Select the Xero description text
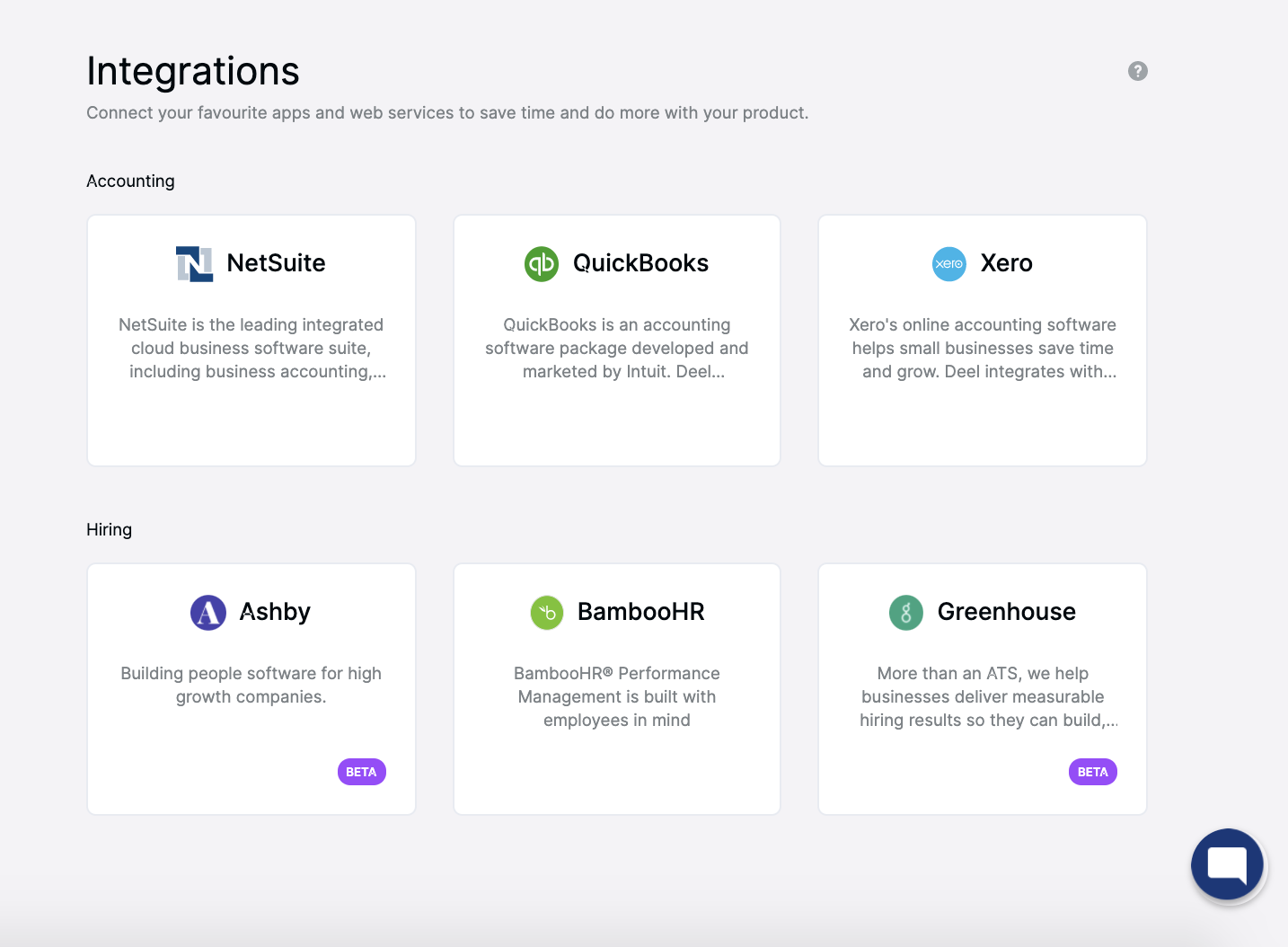 tap(984, 348)
